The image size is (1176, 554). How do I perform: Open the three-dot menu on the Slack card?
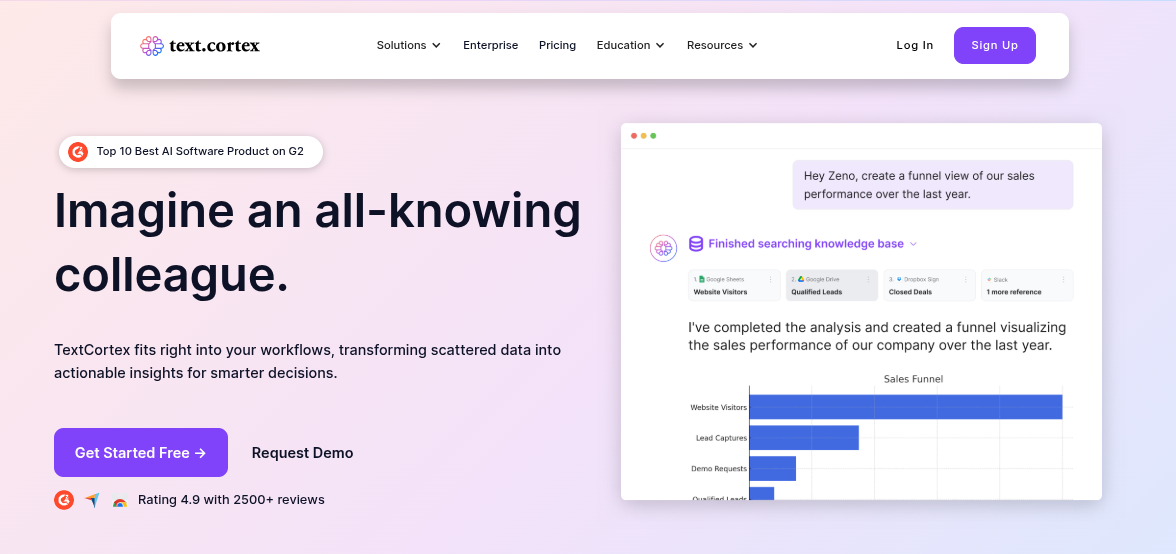pyautogui.click(x=1064, y=280)
